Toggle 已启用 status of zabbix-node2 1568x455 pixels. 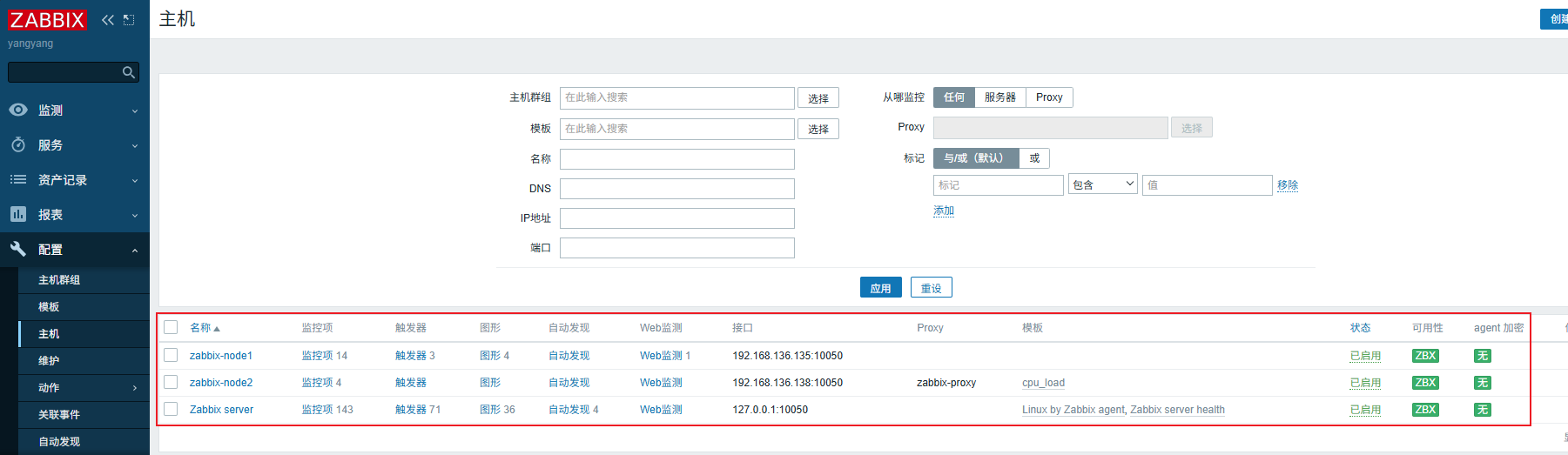[1365, 383]
